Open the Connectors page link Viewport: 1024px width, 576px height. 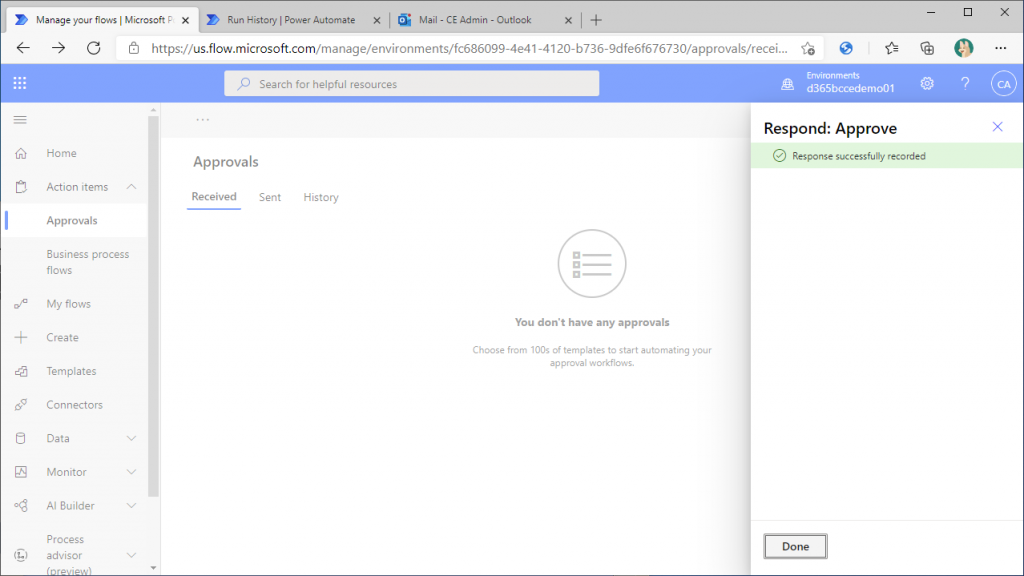pos(74,404)
